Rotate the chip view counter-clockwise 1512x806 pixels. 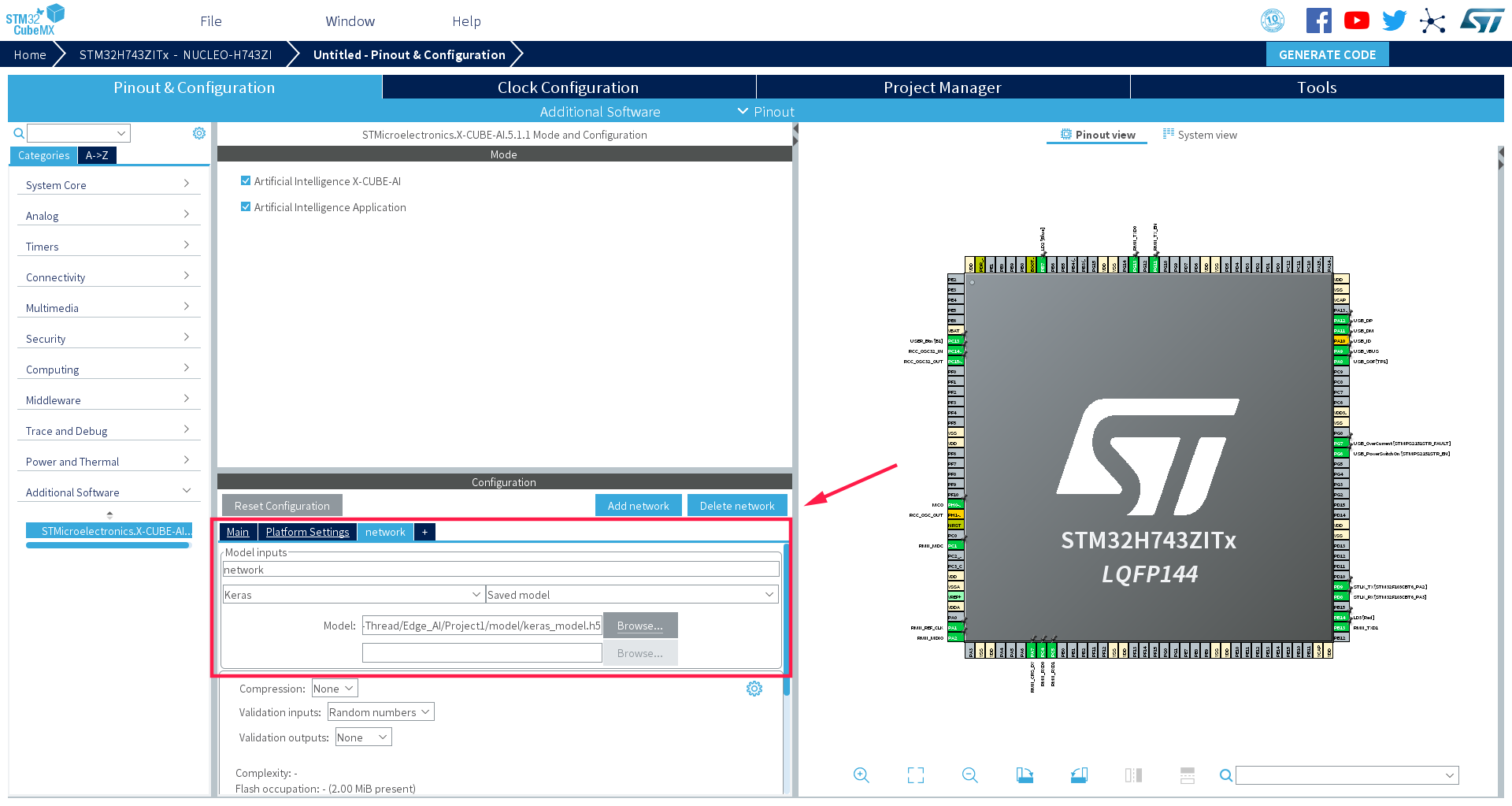[1079, 775]
